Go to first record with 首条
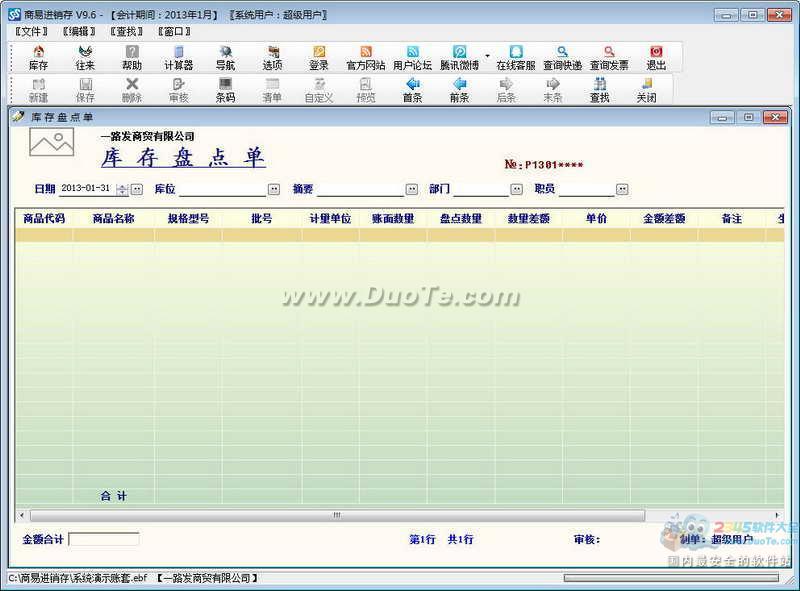 [x=412, y=90]
